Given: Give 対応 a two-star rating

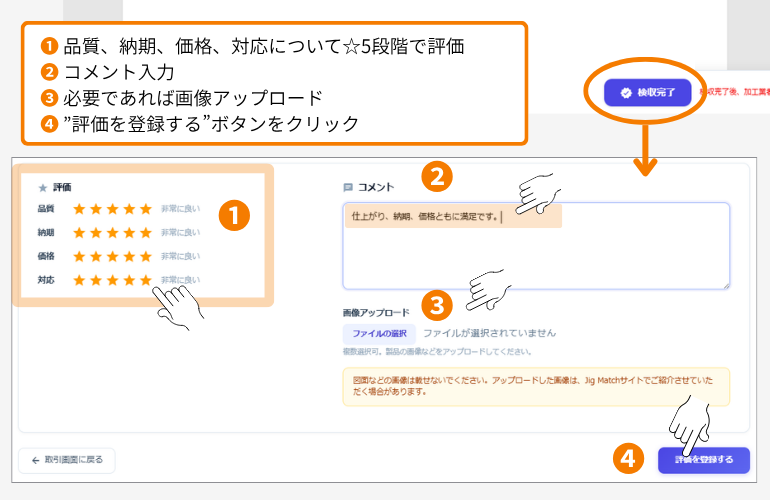Looking at the screenshot, I should (96, 280).
